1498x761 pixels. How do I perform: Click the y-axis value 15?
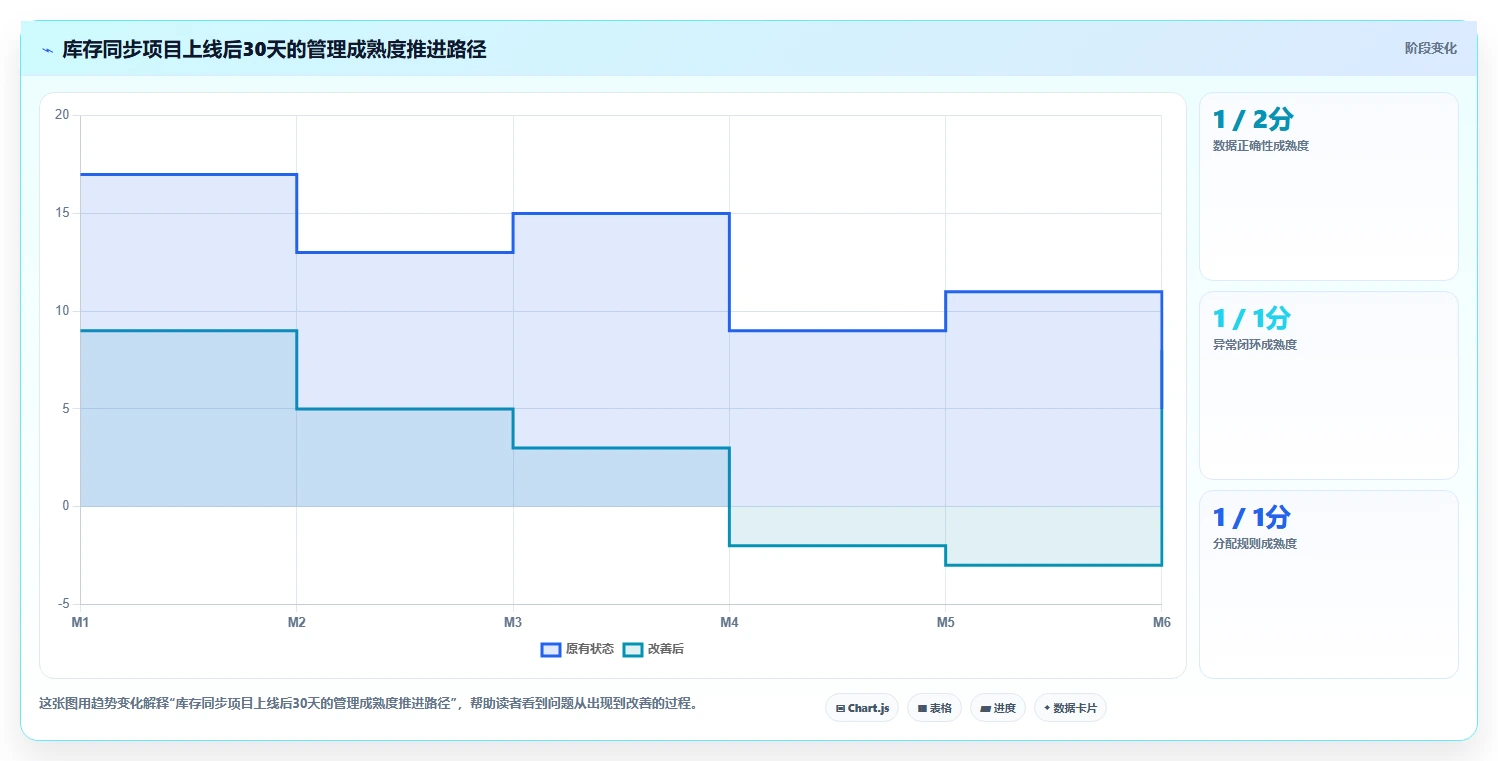point(62,213)
